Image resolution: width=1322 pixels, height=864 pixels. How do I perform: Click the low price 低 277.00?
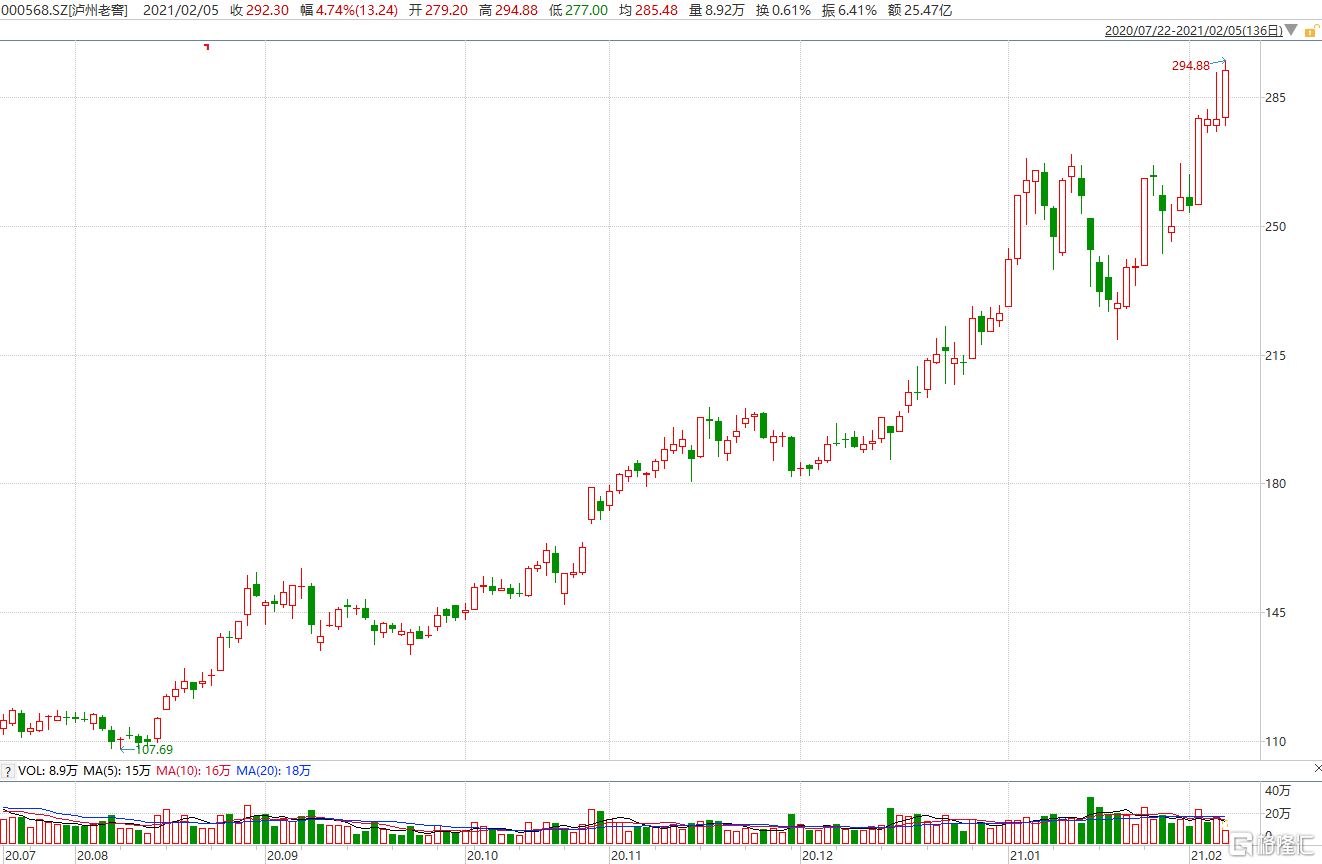coord(578,10)
